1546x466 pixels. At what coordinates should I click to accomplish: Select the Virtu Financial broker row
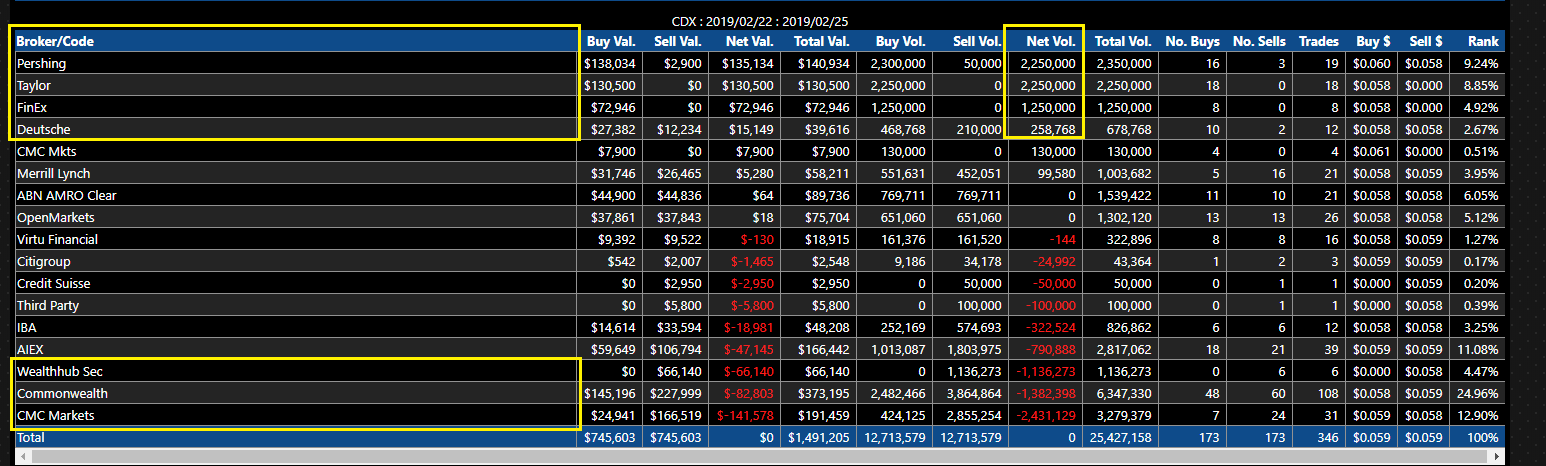(758, 239)
